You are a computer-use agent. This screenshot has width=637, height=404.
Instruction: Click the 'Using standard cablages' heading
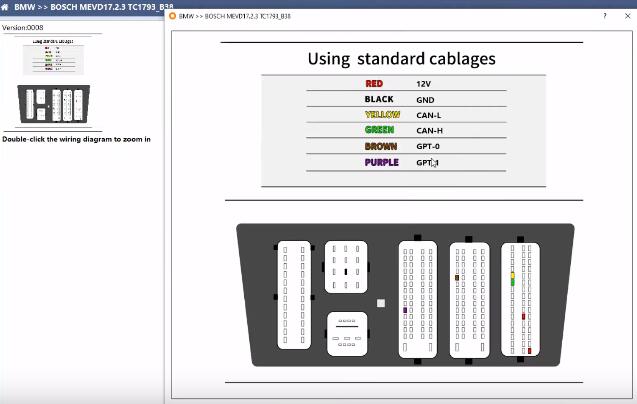click(401, 59)
